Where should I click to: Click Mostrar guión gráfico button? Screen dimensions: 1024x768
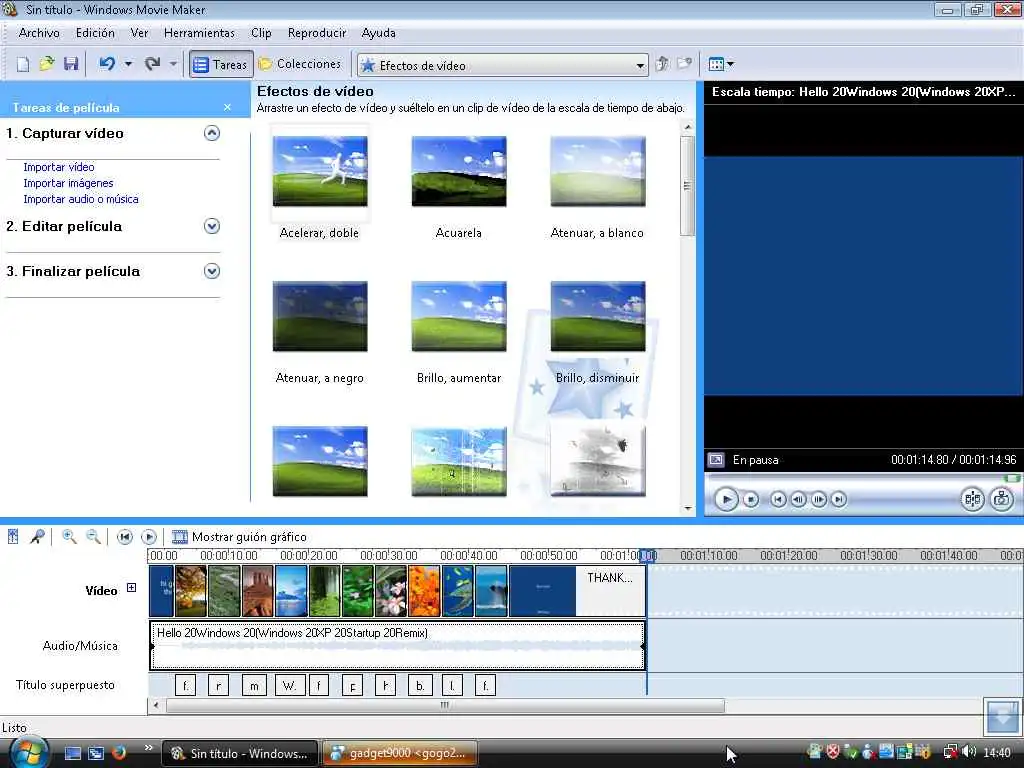click(x=239, y=537)
